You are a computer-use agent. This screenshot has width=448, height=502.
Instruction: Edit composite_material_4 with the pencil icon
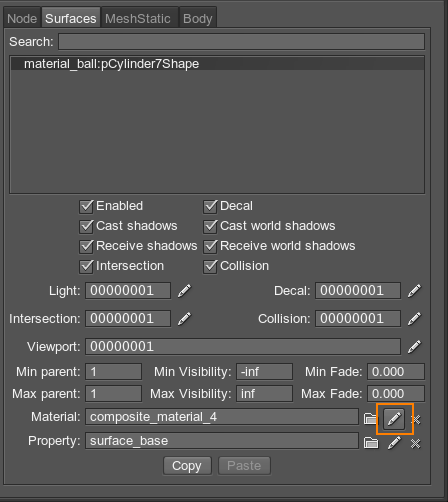pyautogui.click(x=394, y=419)
